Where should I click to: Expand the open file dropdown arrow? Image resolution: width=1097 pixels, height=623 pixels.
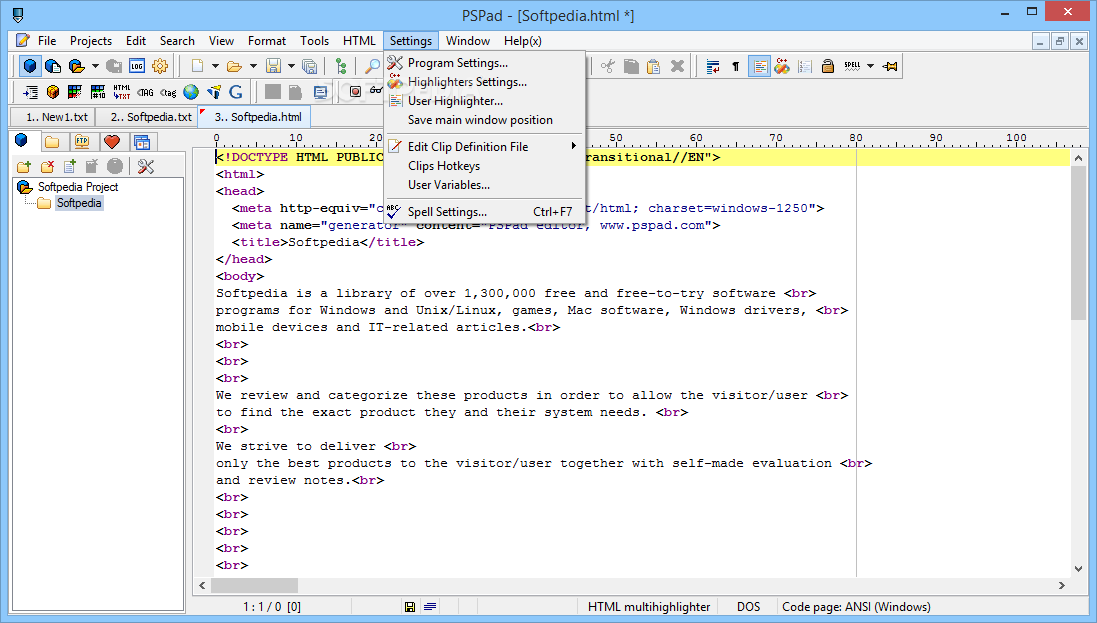pos(253,66)
